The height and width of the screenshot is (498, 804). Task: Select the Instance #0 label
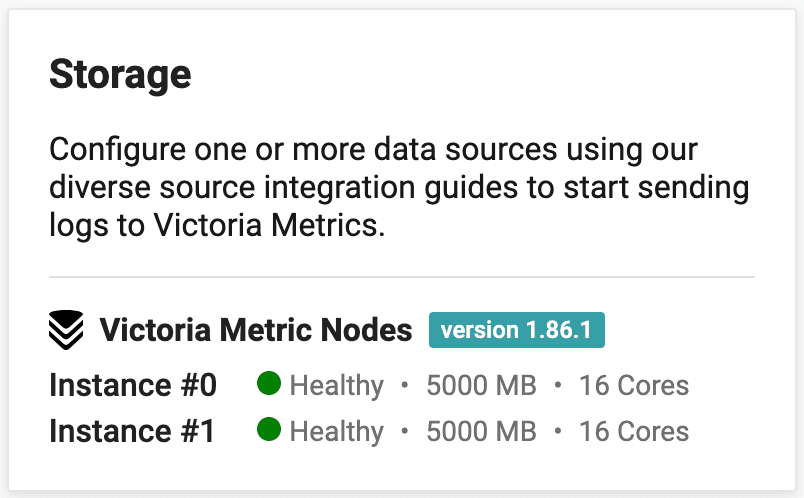(133, 385)
